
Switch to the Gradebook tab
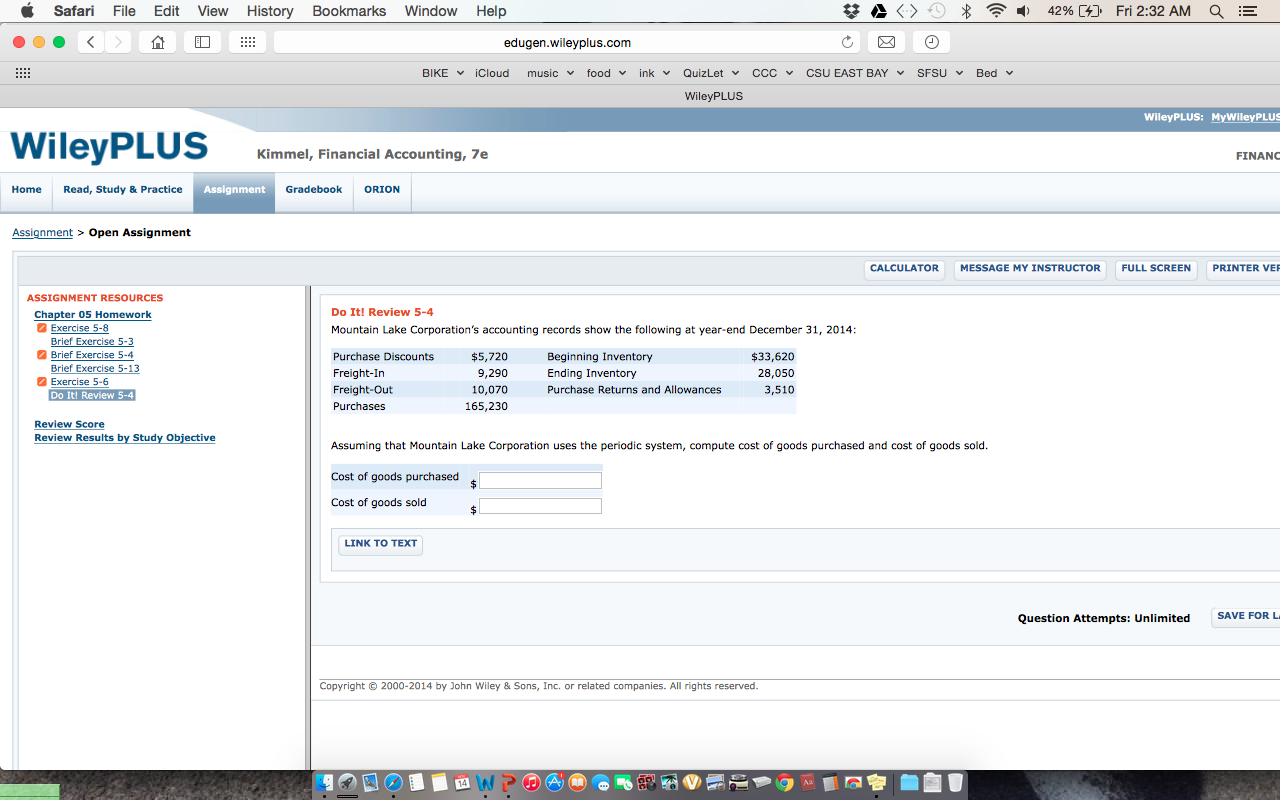[x=314, y=190]
